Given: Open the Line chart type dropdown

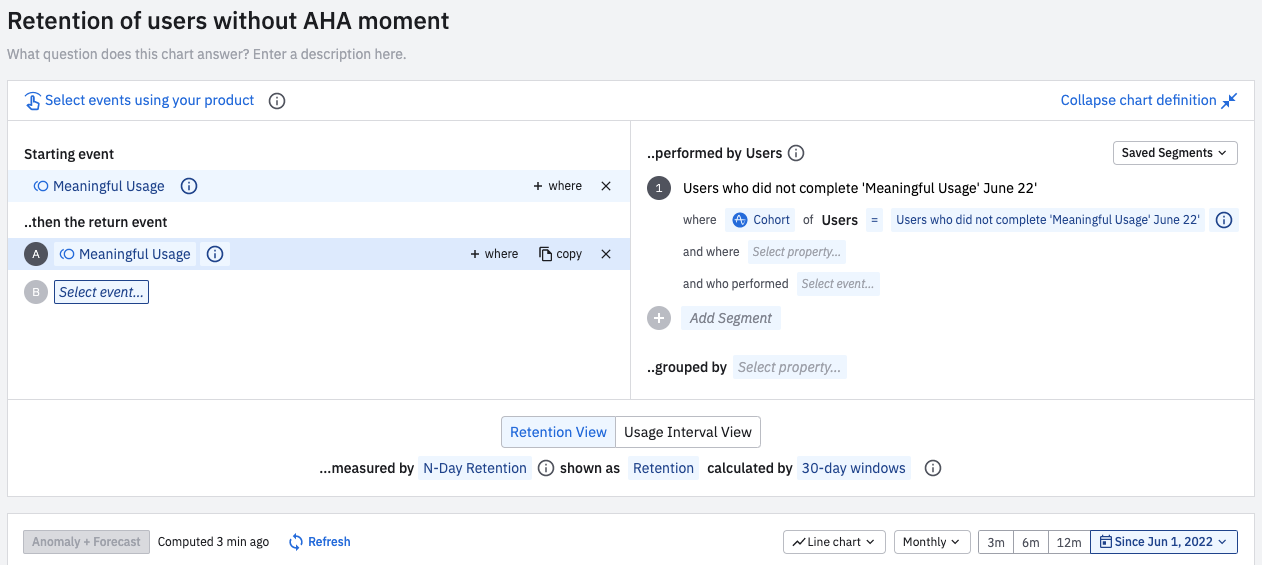Looking at the screenshot, I should (x=833, y=542).
